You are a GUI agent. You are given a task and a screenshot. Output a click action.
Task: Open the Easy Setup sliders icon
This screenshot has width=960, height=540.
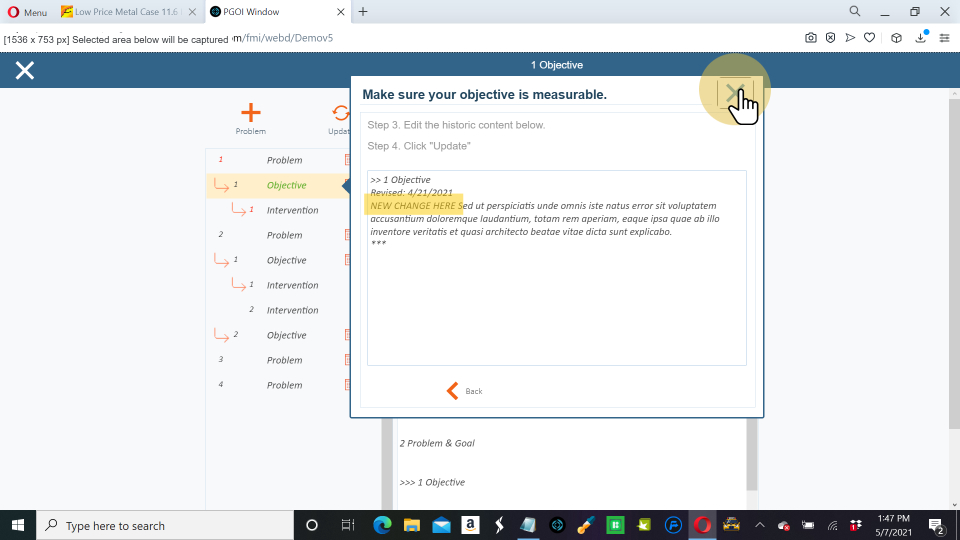coord(944,38)
